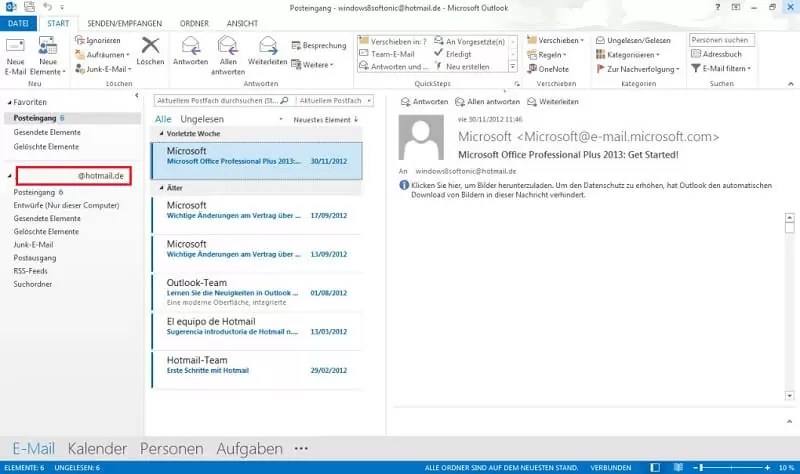Open the El equipo de Hotmail email
Screen dimensions: 800x474
tap(257, 331)
